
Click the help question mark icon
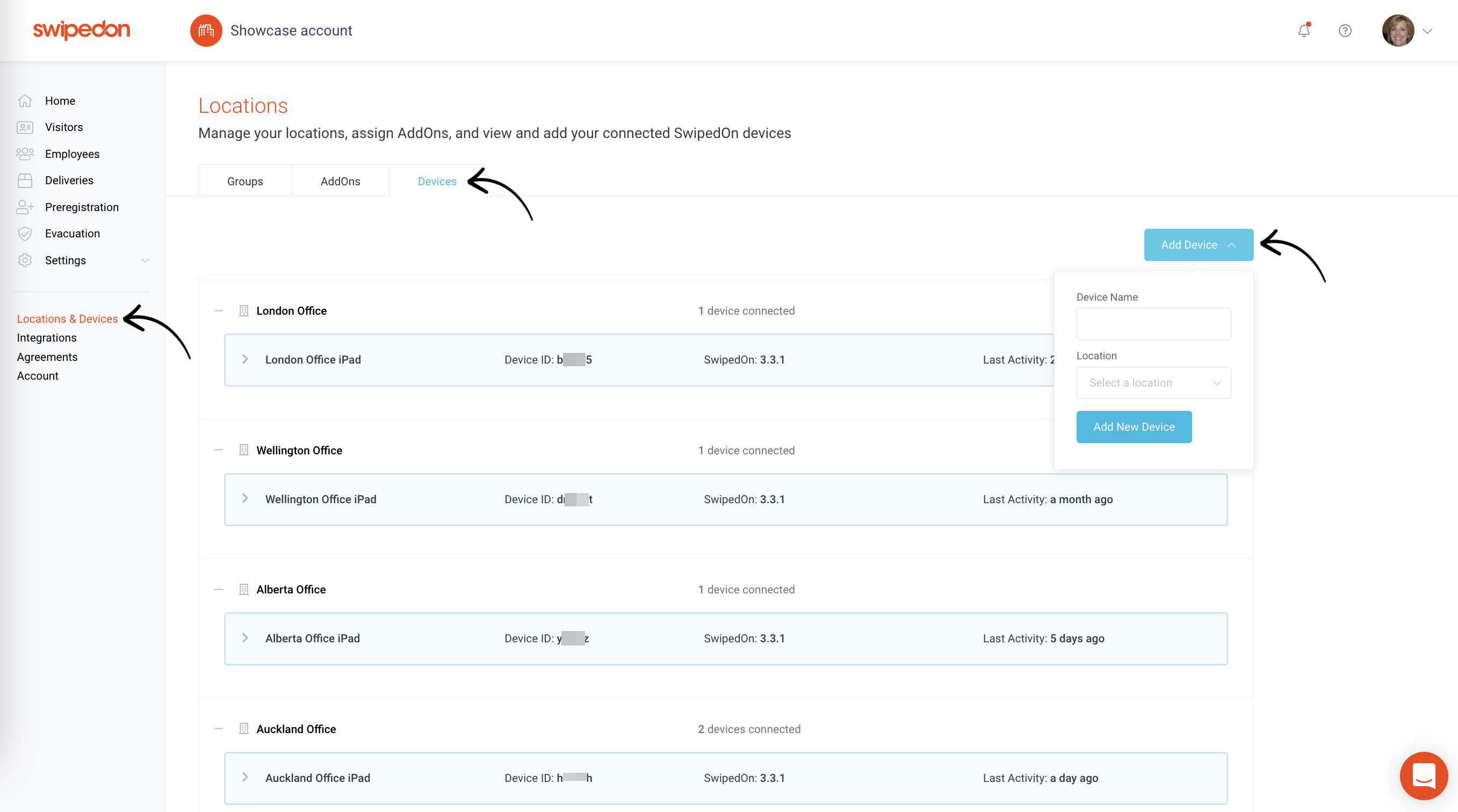(1345, 30)
